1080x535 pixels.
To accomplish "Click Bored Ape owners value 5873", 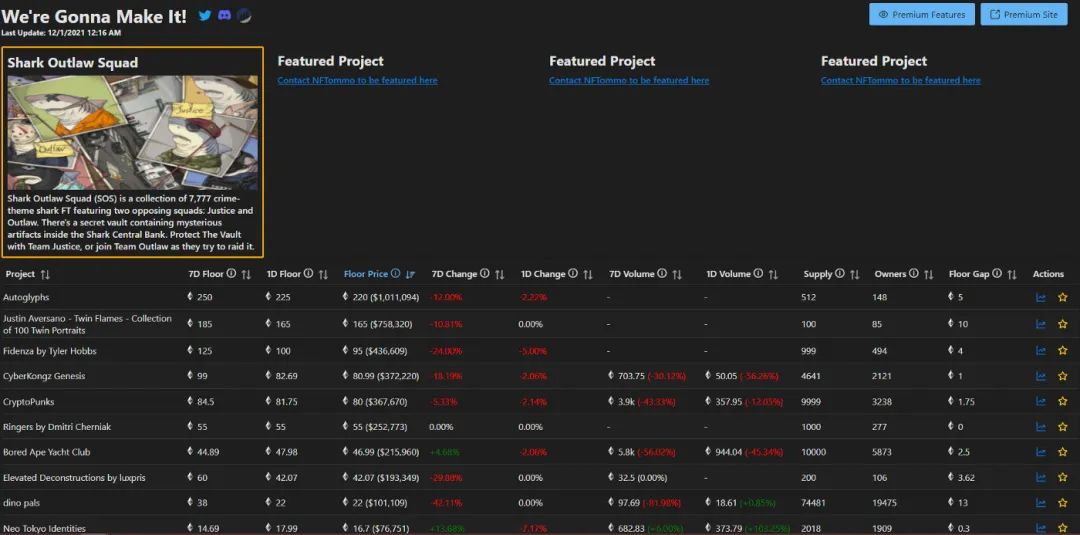I will 884,452.
